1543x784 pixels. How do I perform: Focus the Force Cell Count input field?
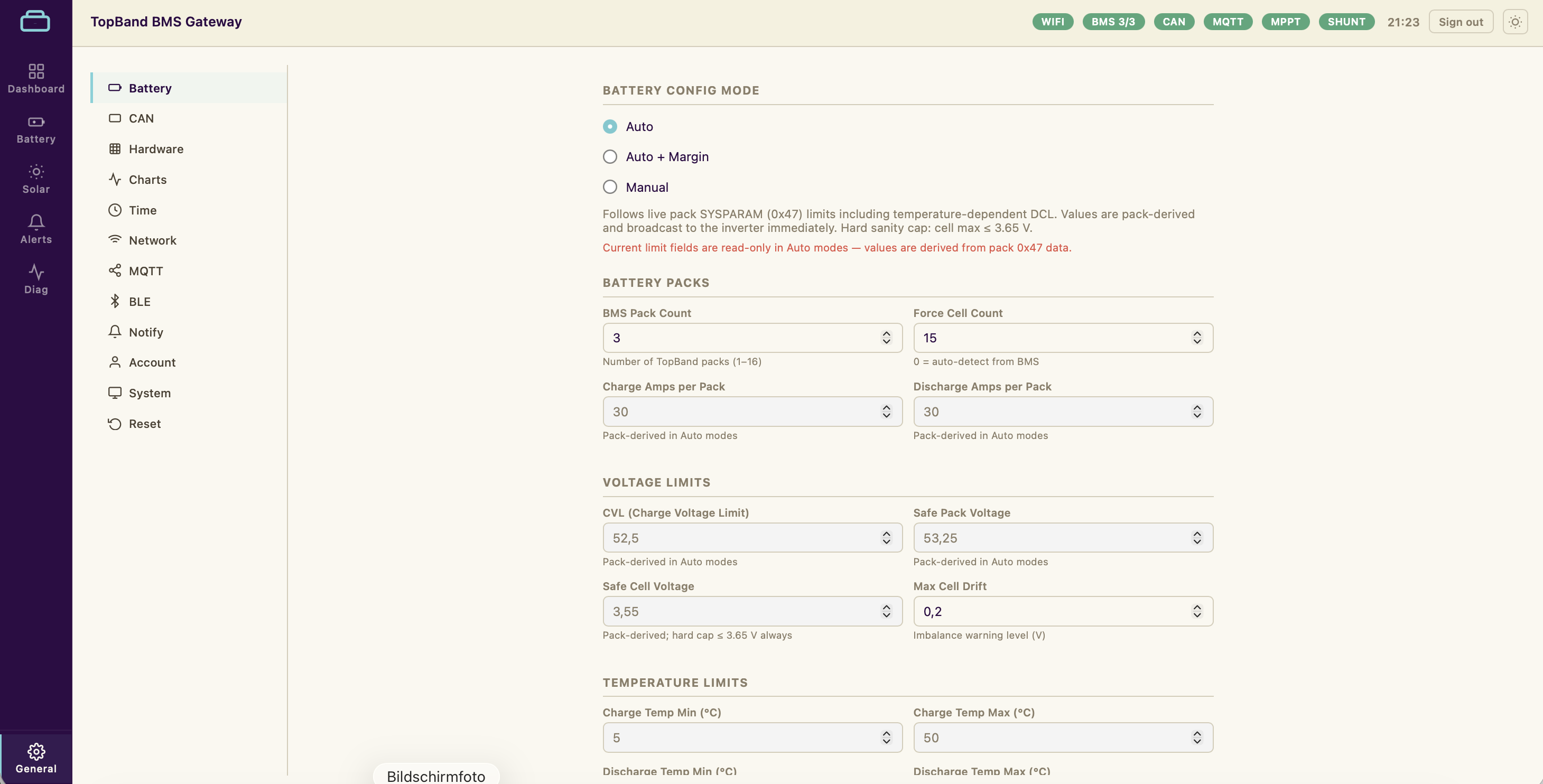pos(1063,338)
